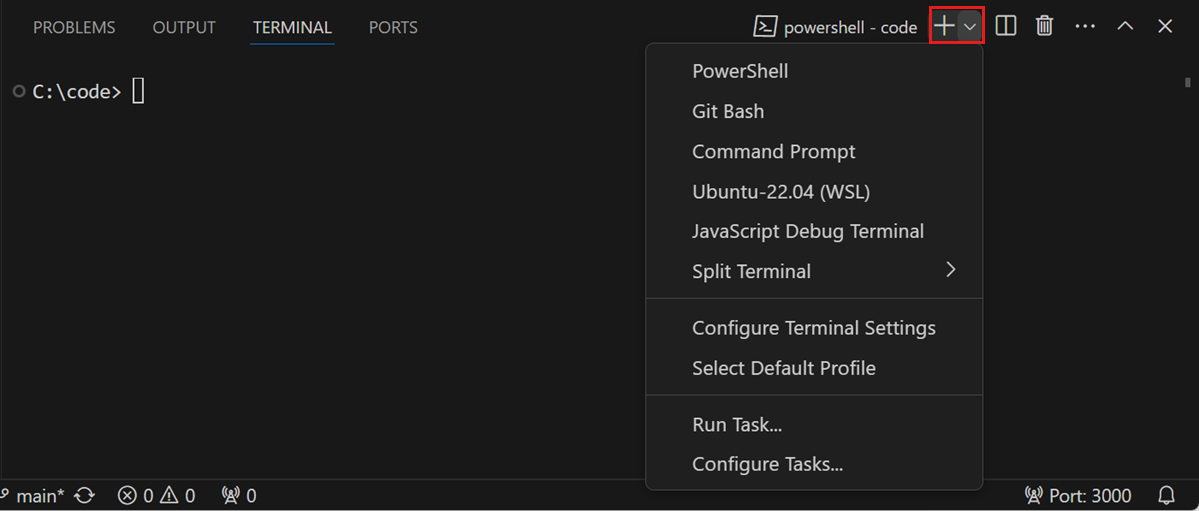Split the terminal using the split icon

1006,27
